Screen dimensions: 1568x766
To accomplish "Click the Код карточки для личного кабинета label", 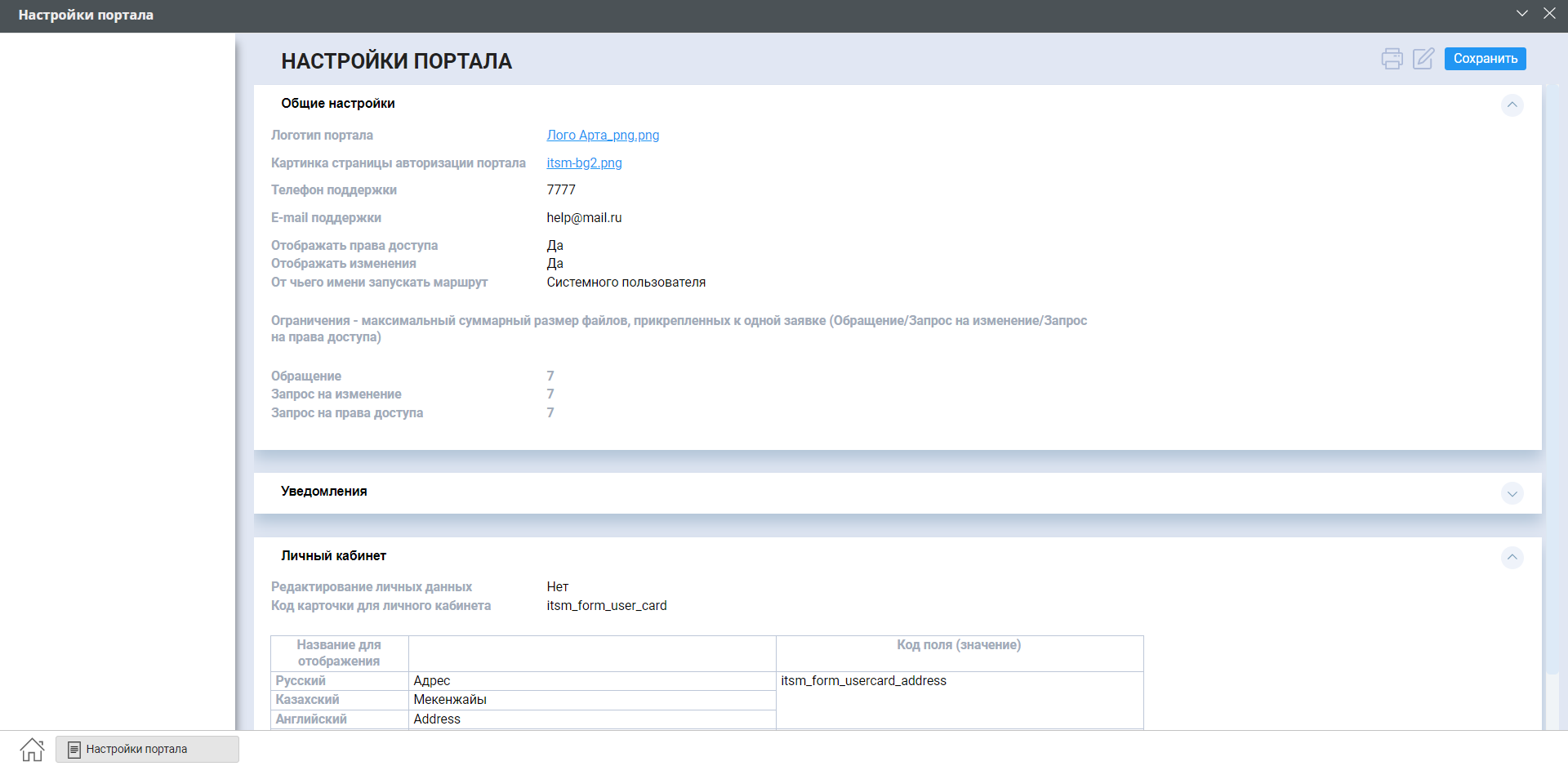I will point(381,606).
